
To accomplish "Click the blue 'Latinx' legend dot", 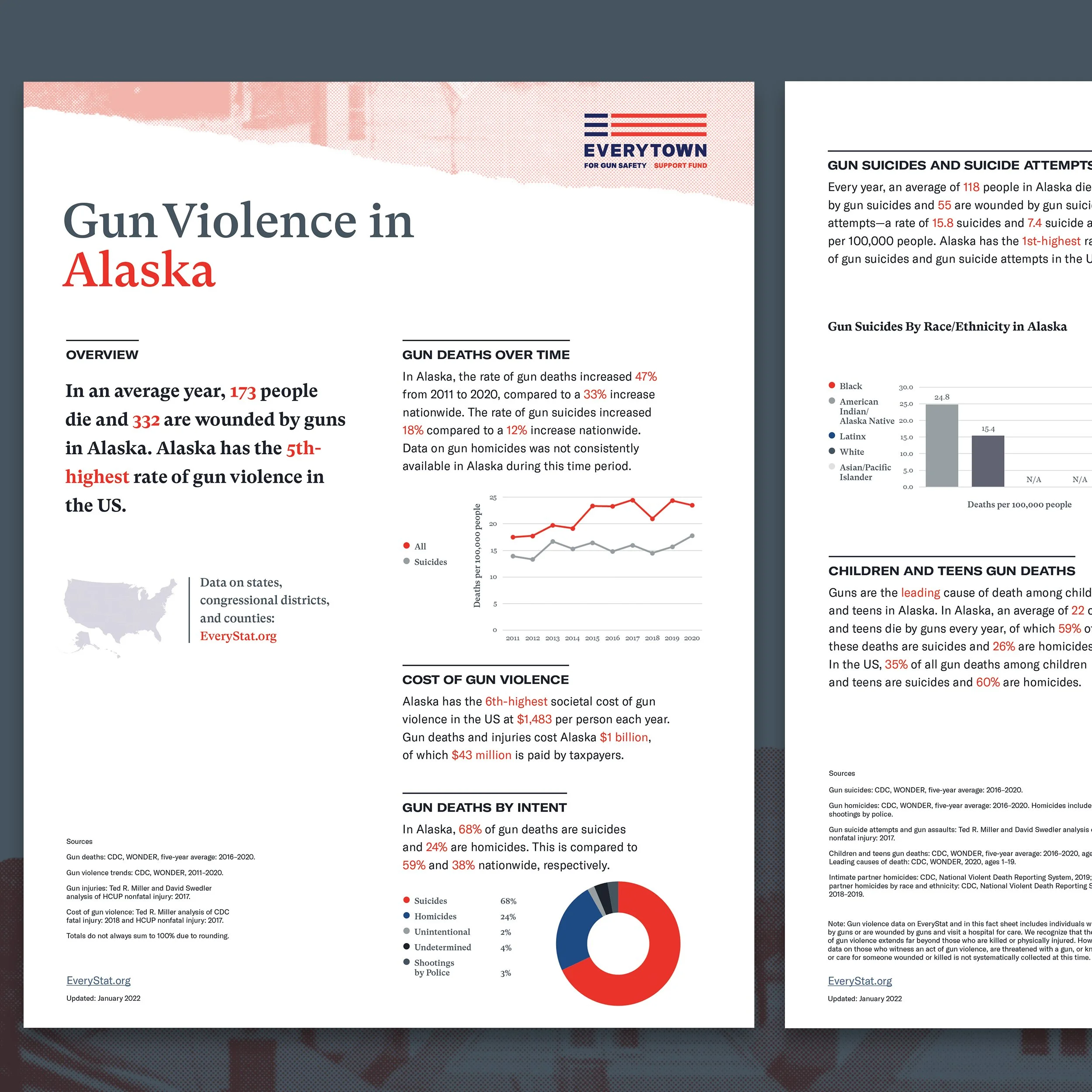I will tap(831, 435).
